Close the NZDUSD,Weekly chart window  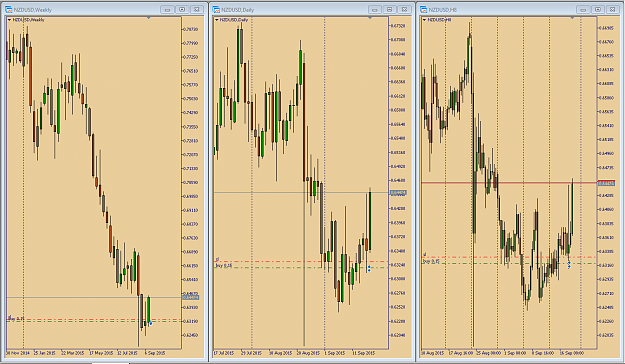point(197,10)
